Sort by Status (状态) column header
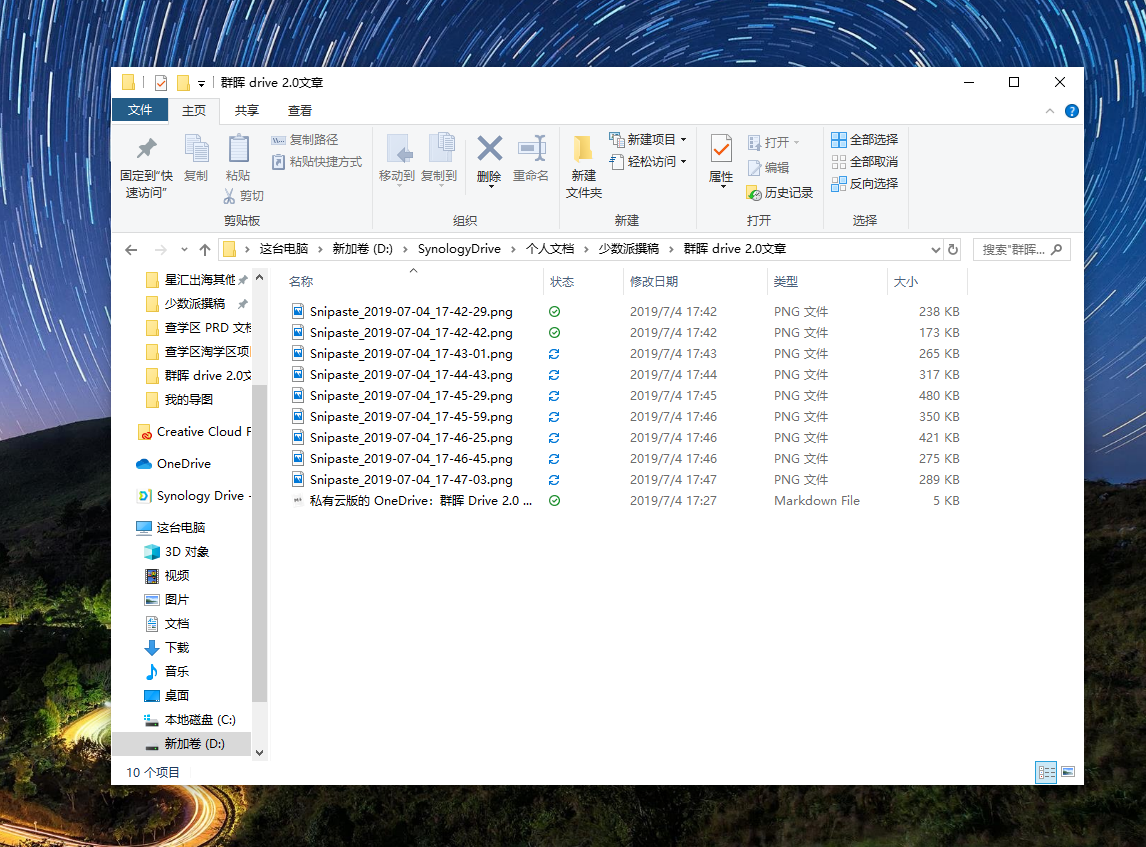This screenshot has height=847, width=1146. [x=562, y=281]
